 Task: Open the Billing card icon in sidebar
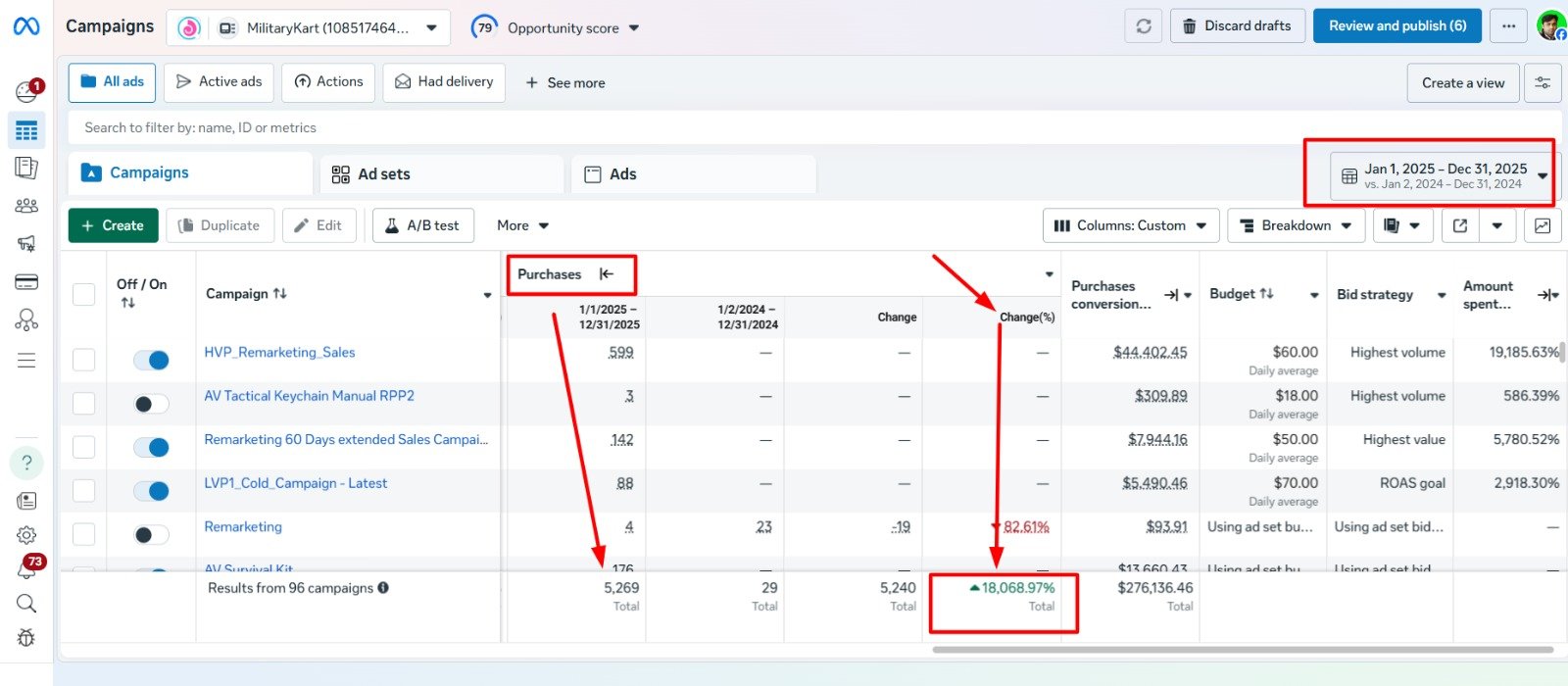click(26, 282)
